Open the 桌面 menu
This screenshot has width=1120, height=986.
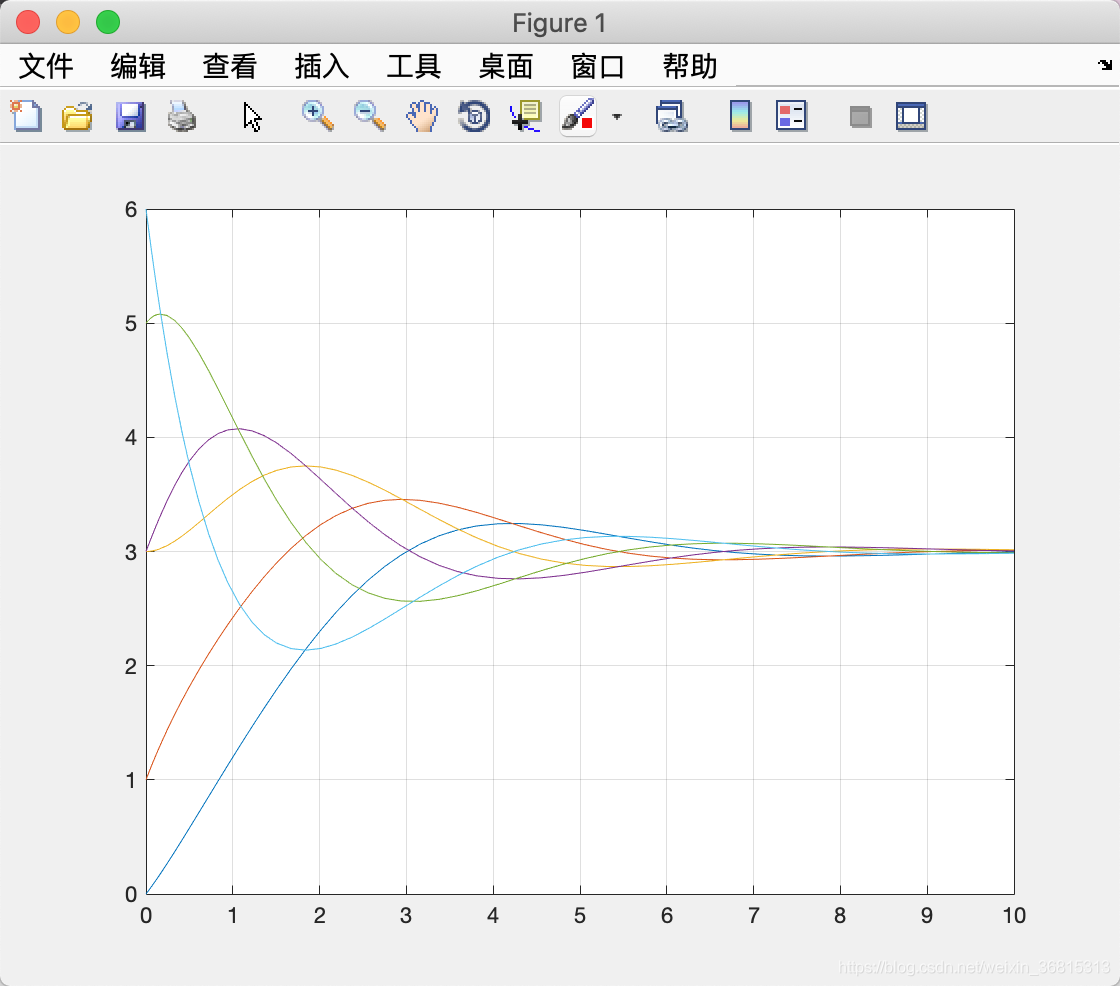tap(506, 66)
